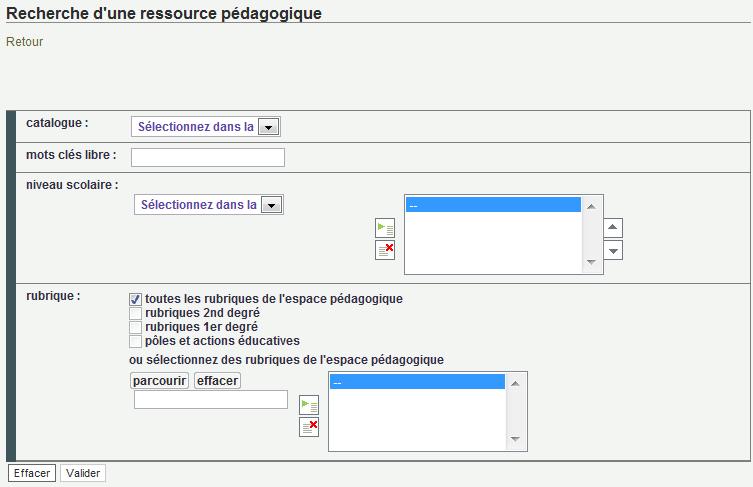Click the Retour link
753x487 pixels.
pos(25,42)
